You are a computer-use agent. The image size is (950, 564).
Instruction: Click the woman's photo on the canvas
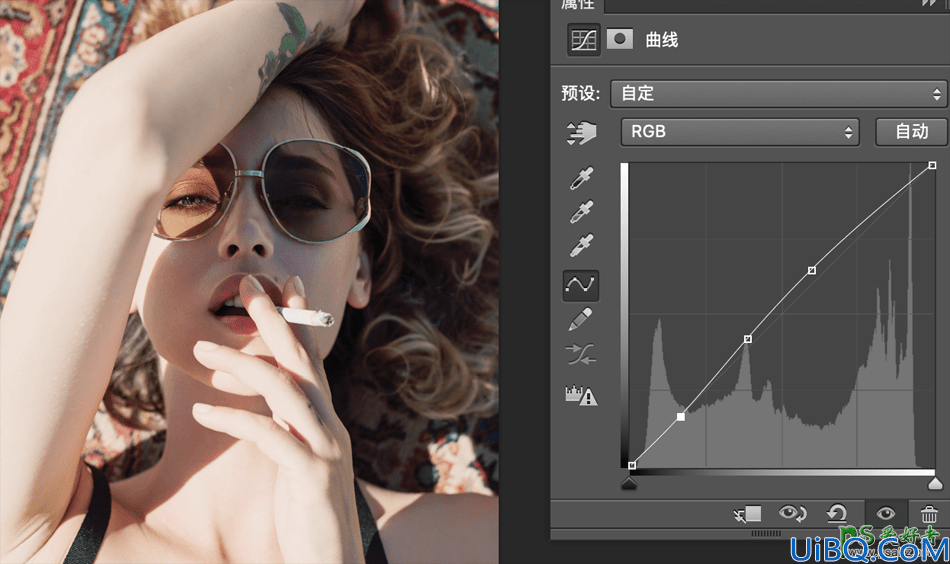(249, 282)
